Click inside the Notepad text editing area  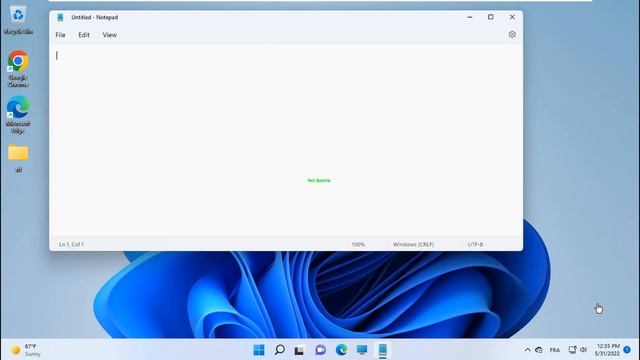(286, 140)
